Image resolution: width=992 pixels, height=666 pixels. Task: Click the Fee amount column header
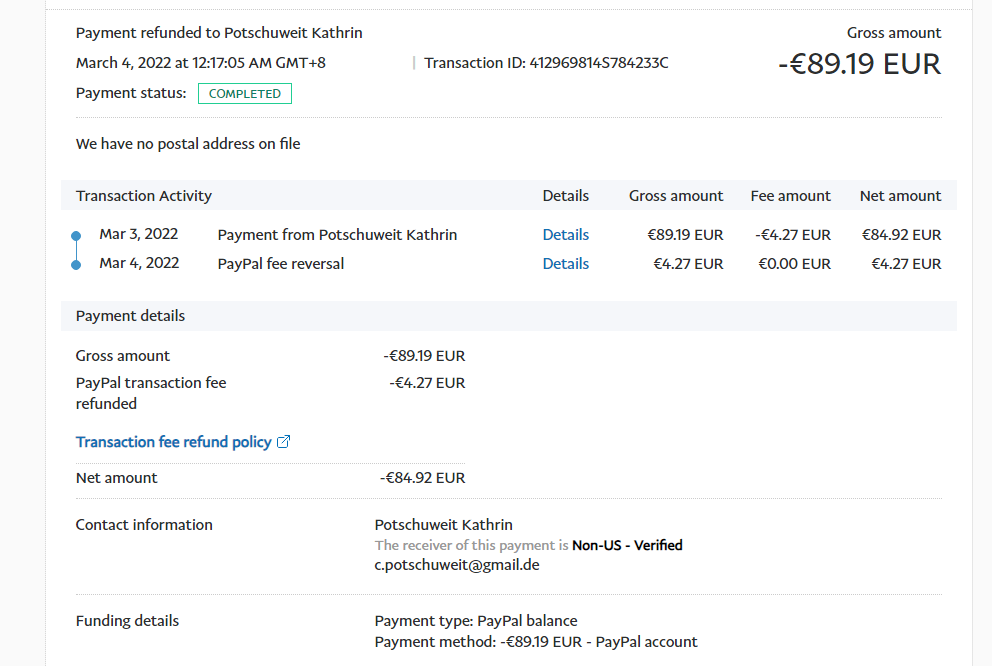click(790, 196)
